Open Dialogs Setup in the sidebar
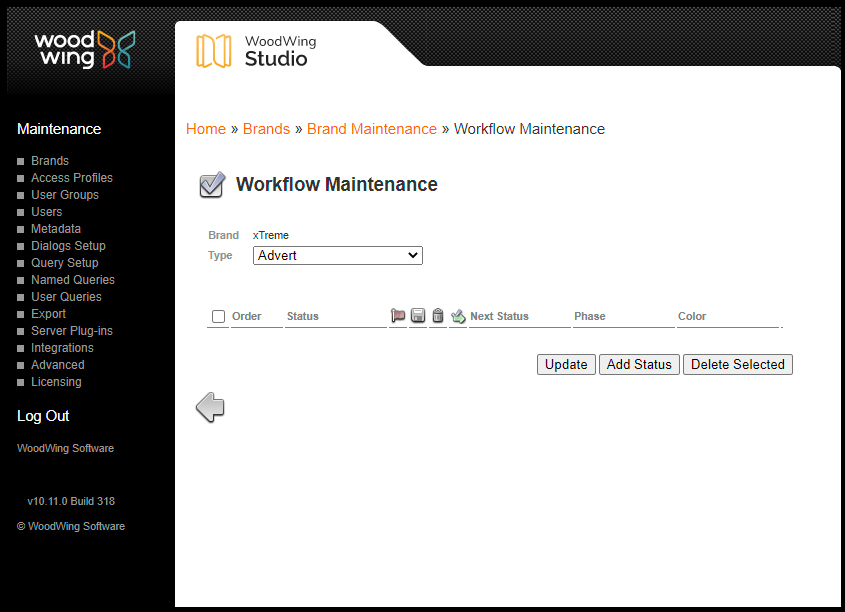The height and width of the screenshot is (612, 845). [68, 246]
